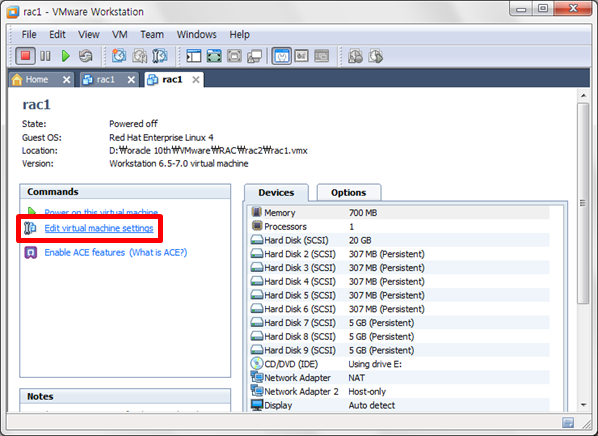Click the ACE features purple icon
The image size is (598, 436).
click(x=31, y=253)
